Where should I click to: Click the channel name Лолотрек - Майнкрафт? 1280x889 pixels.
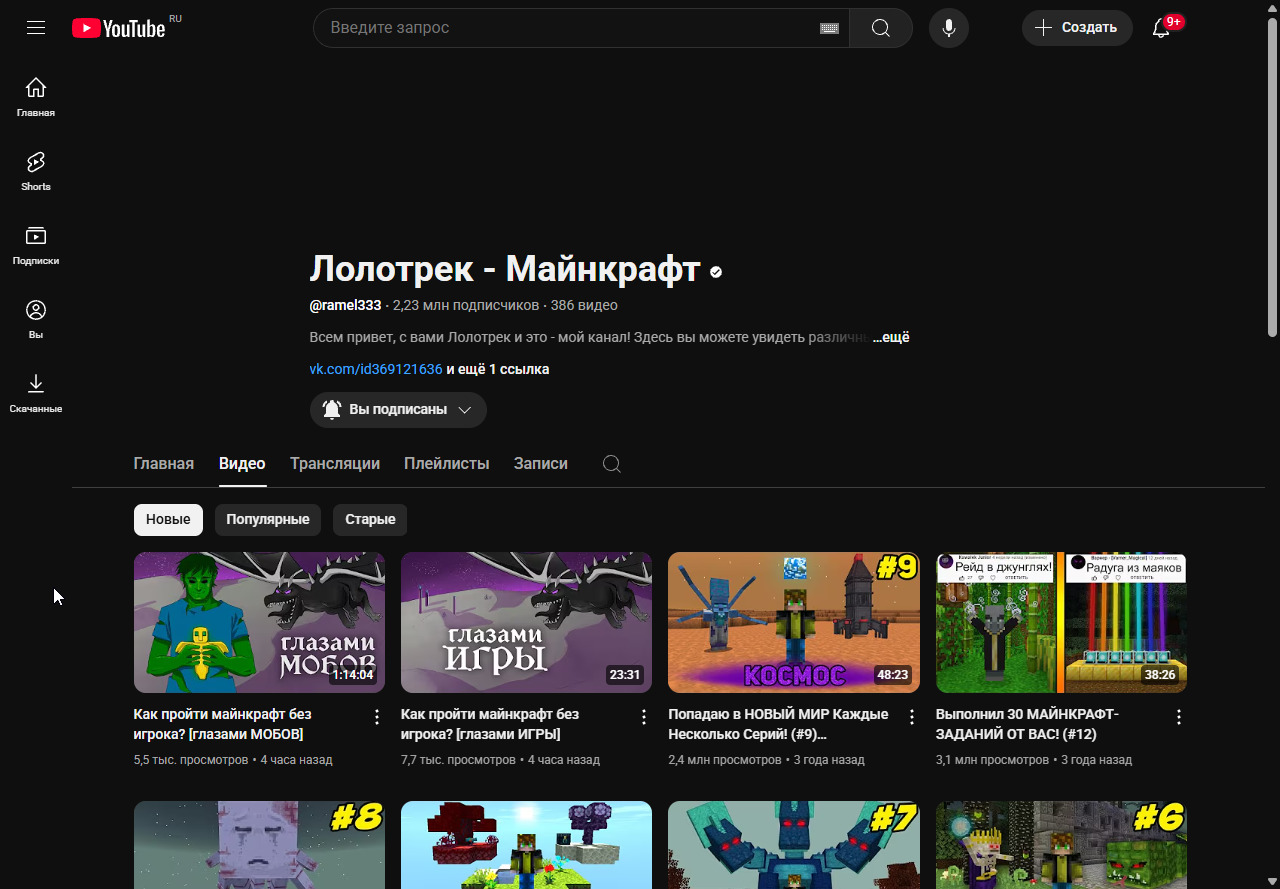pyautogui.click(x=505, y=269)
